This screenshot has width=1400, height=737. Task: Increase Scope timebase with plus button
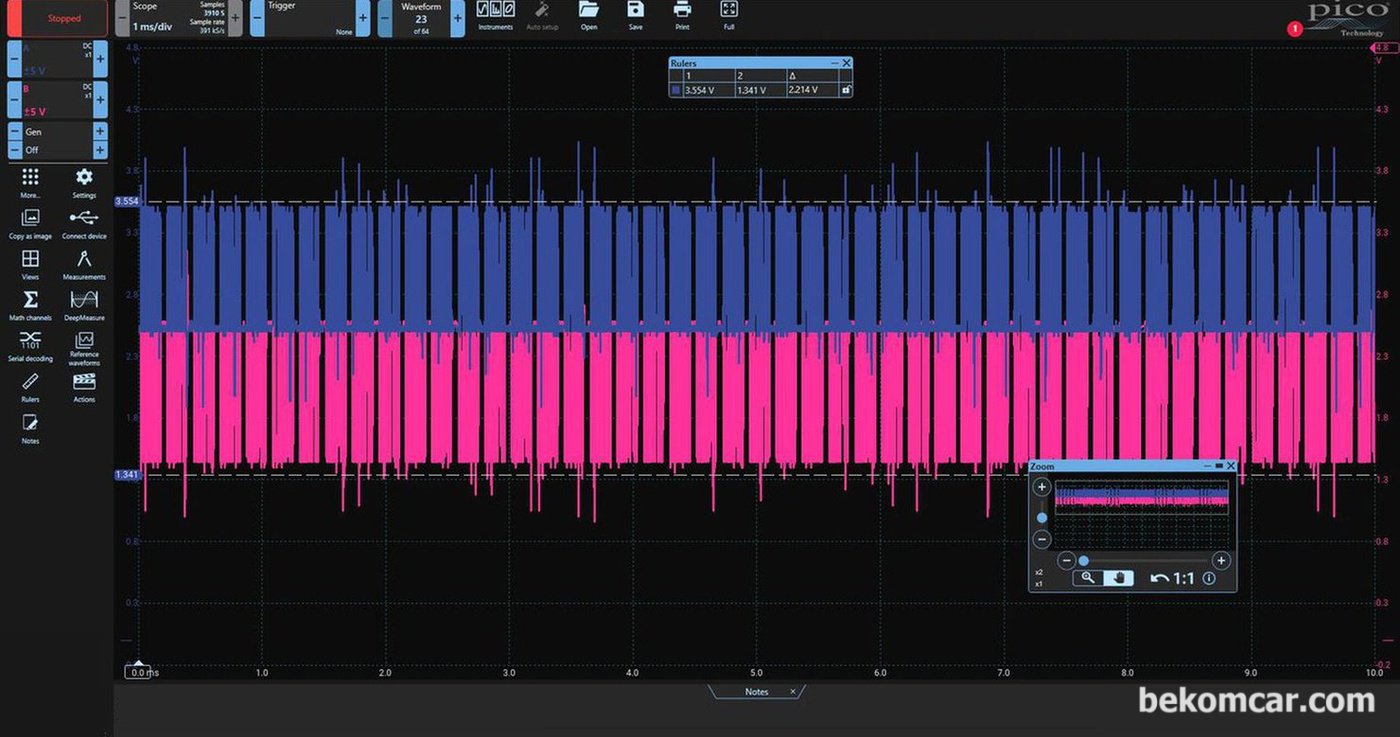coord(235,18)
